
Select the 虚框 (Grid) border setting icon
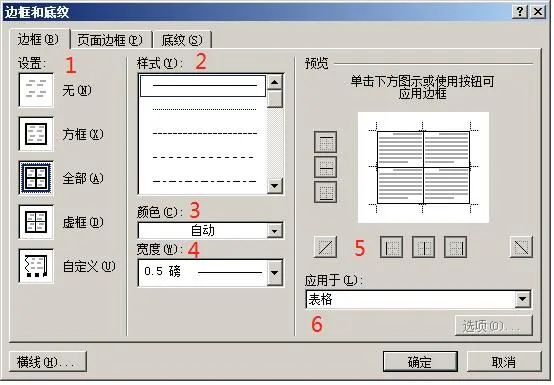click(x=36, y=222)
